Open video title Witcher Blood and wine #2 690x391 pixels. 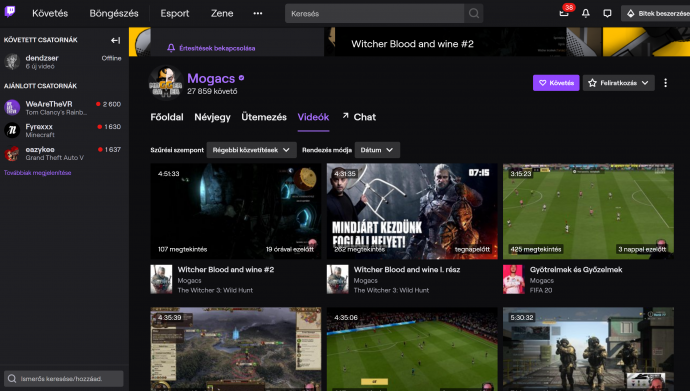(x=226, y=270)
